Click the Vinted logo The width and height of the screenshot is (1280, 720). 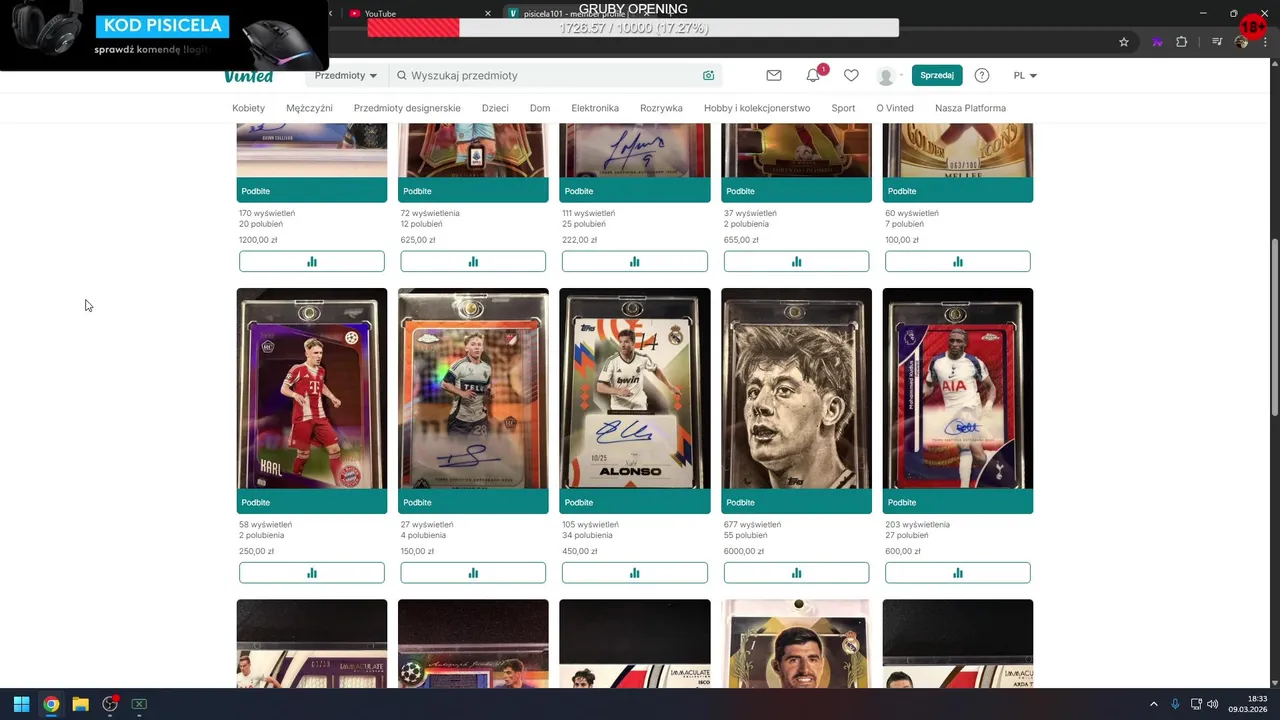[249, 76]
